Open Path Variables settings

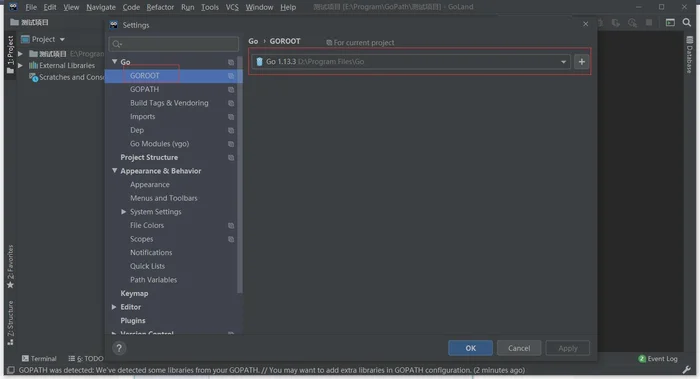153,280
